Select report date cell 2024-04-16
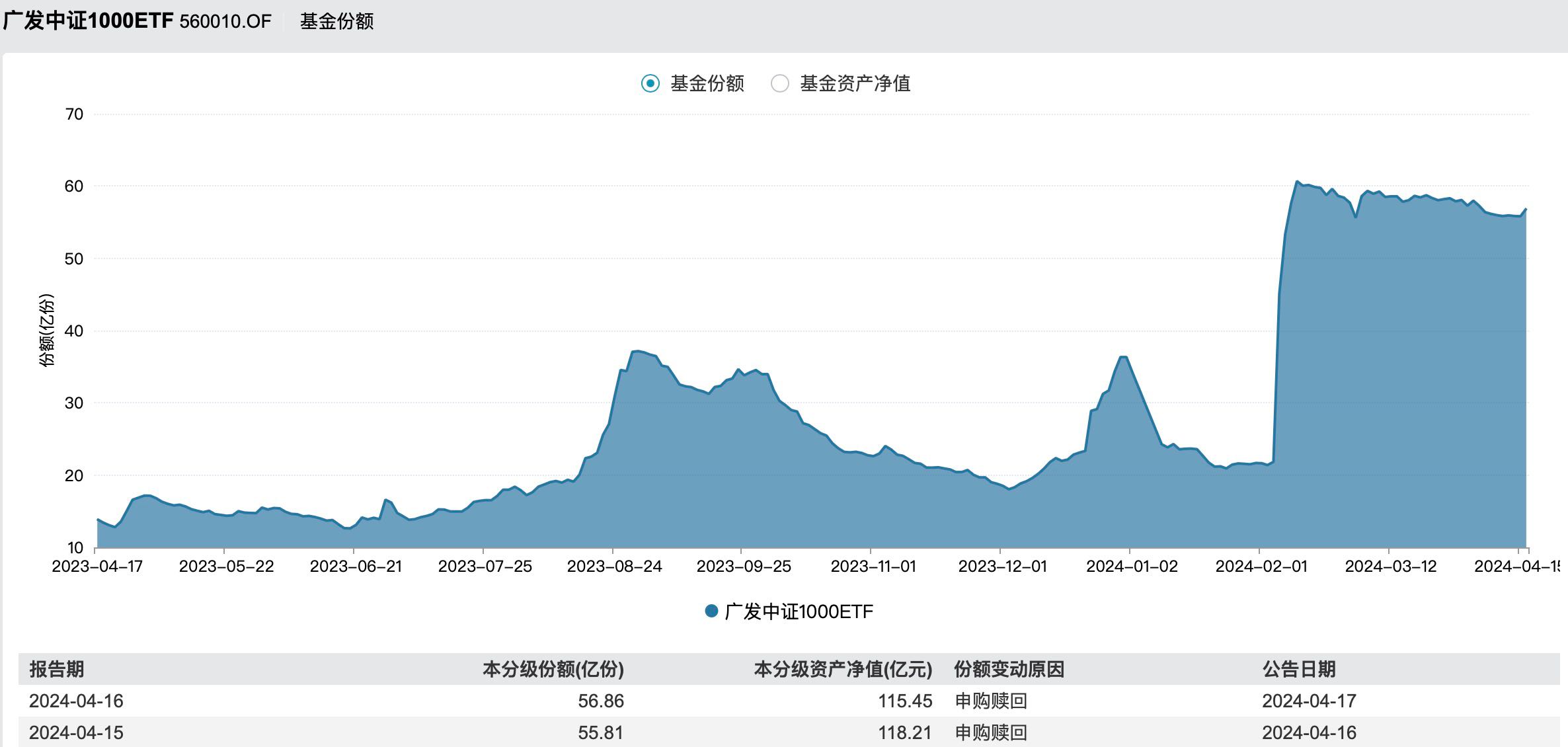Screen dimensions: 1568x747 click(76, 701)
